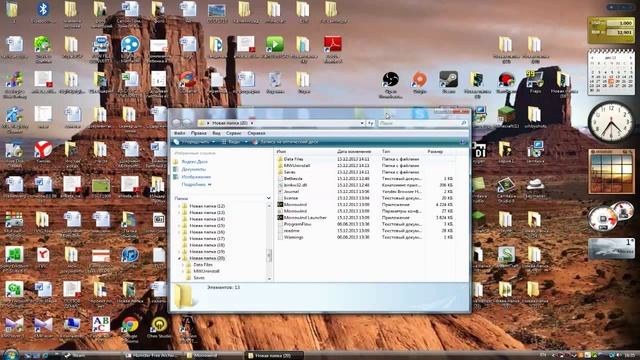This screenshot has width=640, height=360.
Task: Open the Steam desktop shortcut
Action: pos(448,82)
